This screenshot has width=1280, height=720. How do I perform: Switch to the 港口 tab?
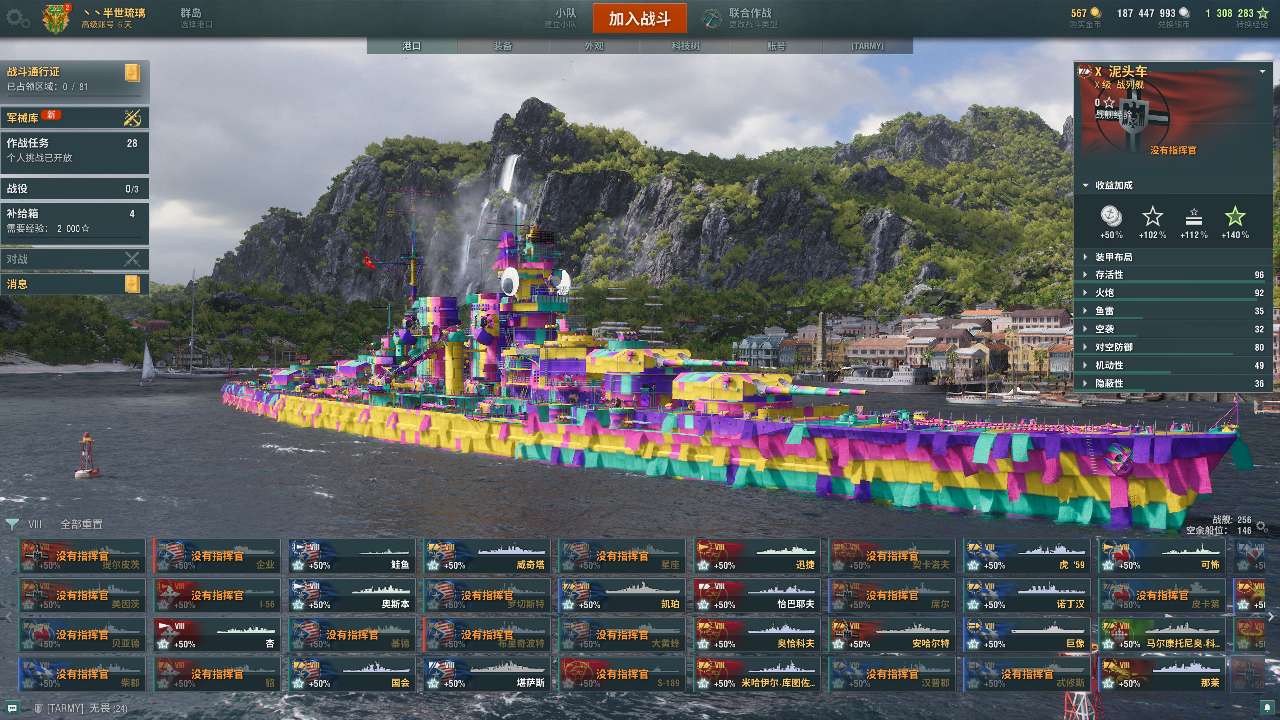click(x=412, y=46)
